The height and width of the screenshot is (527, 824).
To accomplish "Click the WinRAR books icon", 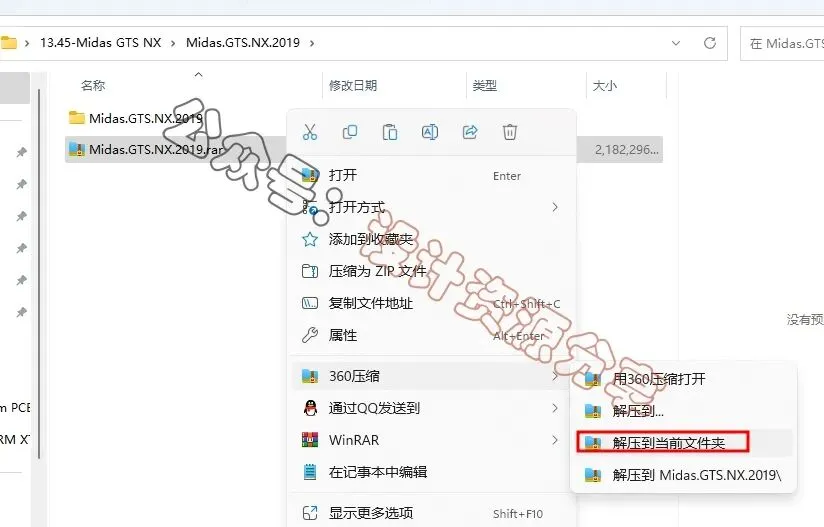I will [310, 440].
